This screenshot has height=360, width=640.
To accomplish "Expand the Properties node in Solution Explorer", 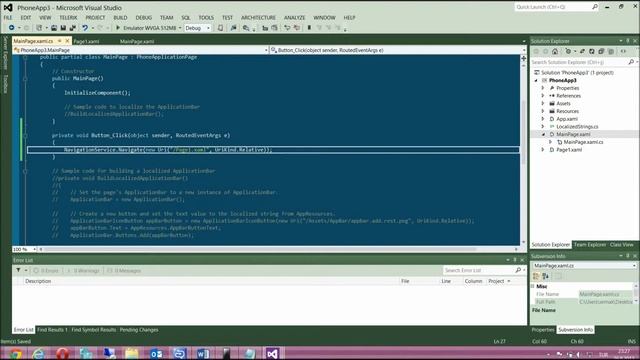I will (x=543, y=88).
